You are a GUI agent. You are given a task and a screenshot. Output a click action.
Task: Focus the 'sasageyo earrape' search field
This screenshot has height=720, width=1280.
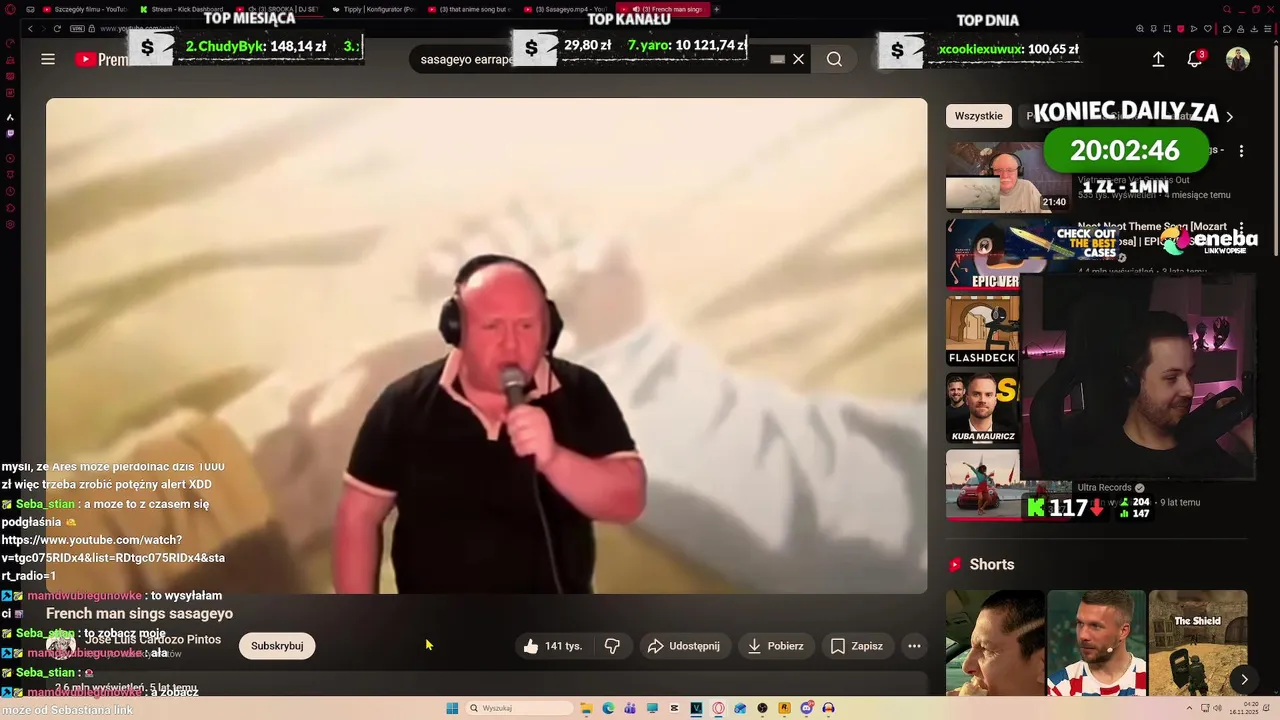(x=590, y=59)
